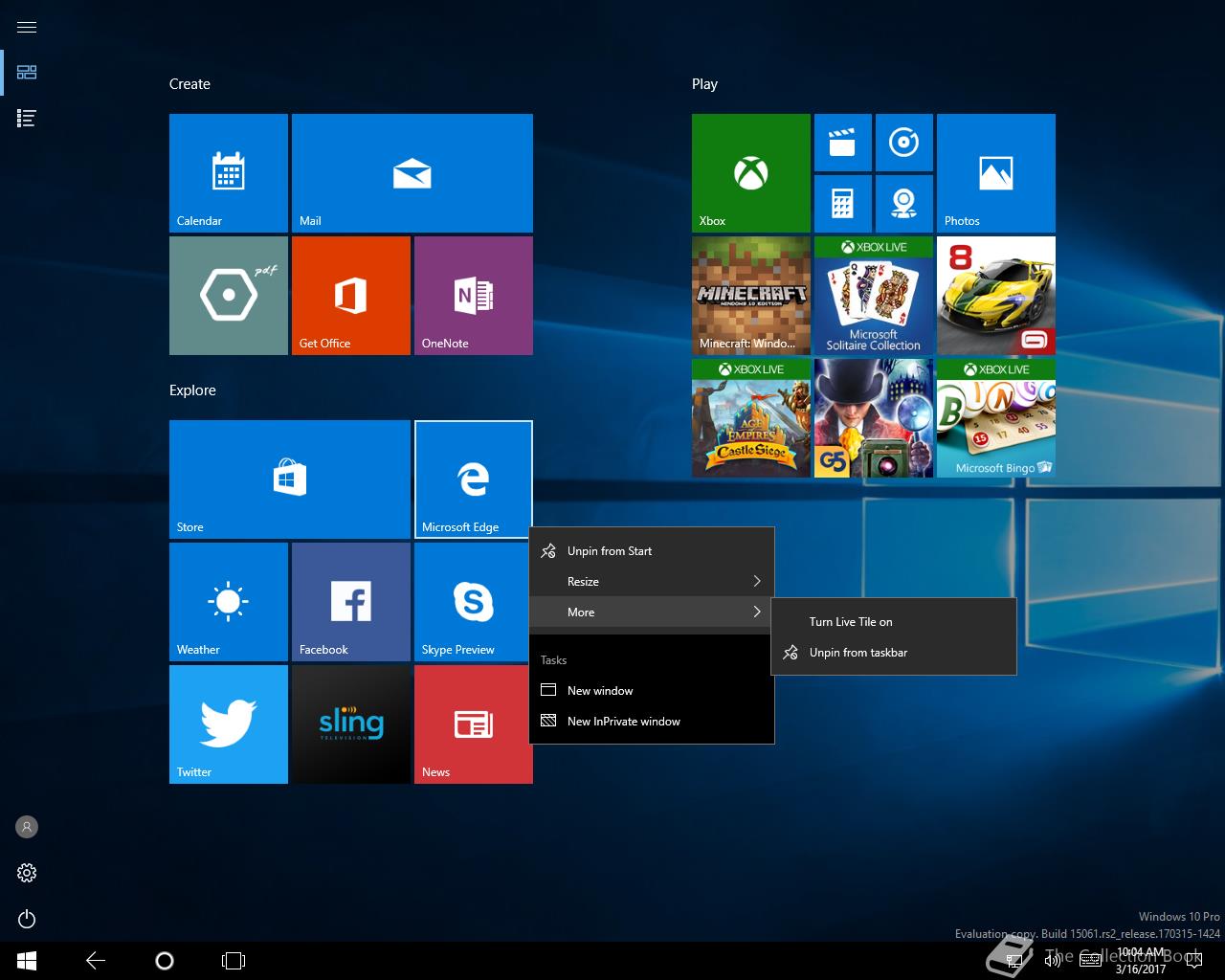Click the Explore group heading

(x=192, y=390)
